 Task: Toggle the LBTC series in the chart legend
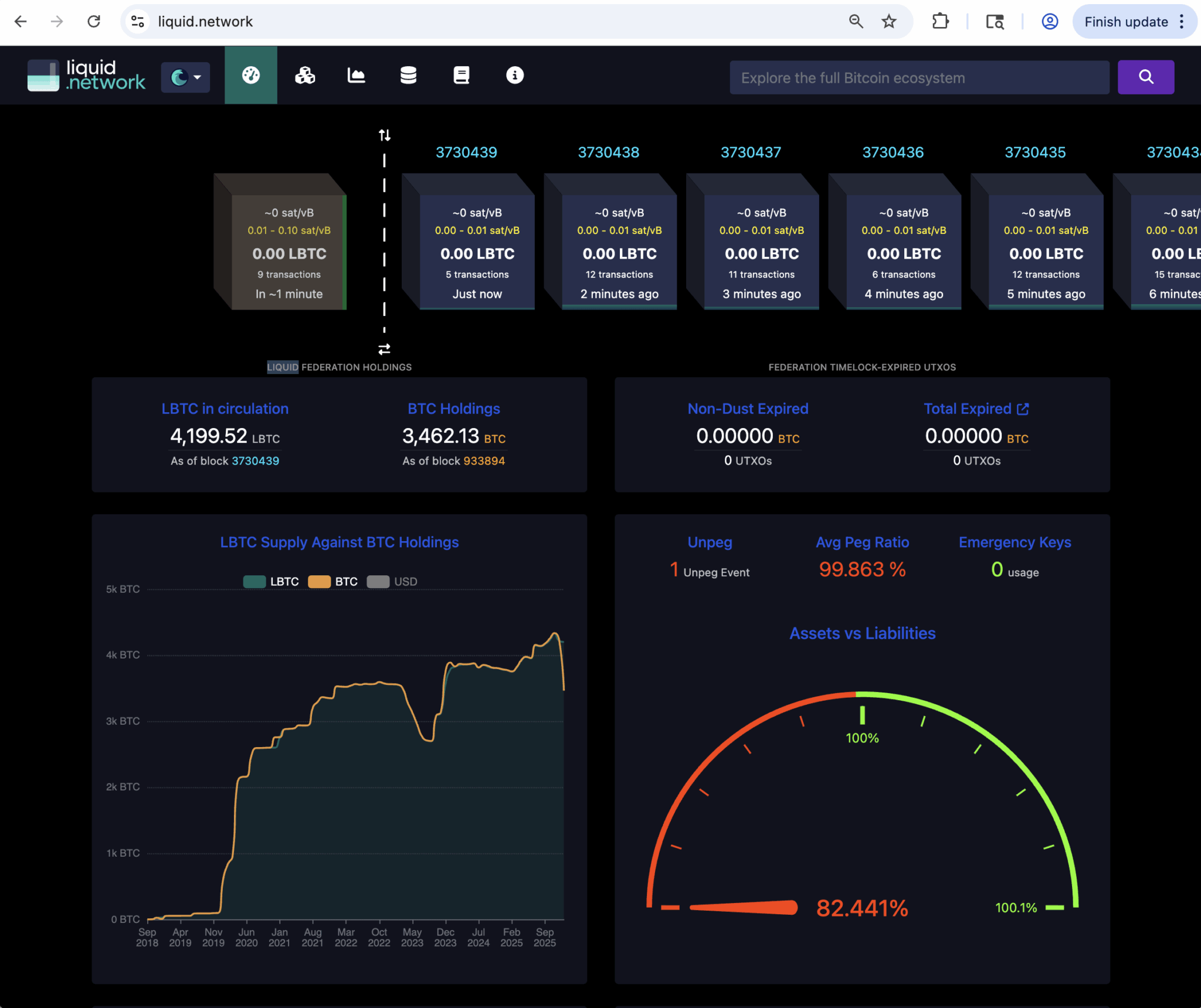271,581
